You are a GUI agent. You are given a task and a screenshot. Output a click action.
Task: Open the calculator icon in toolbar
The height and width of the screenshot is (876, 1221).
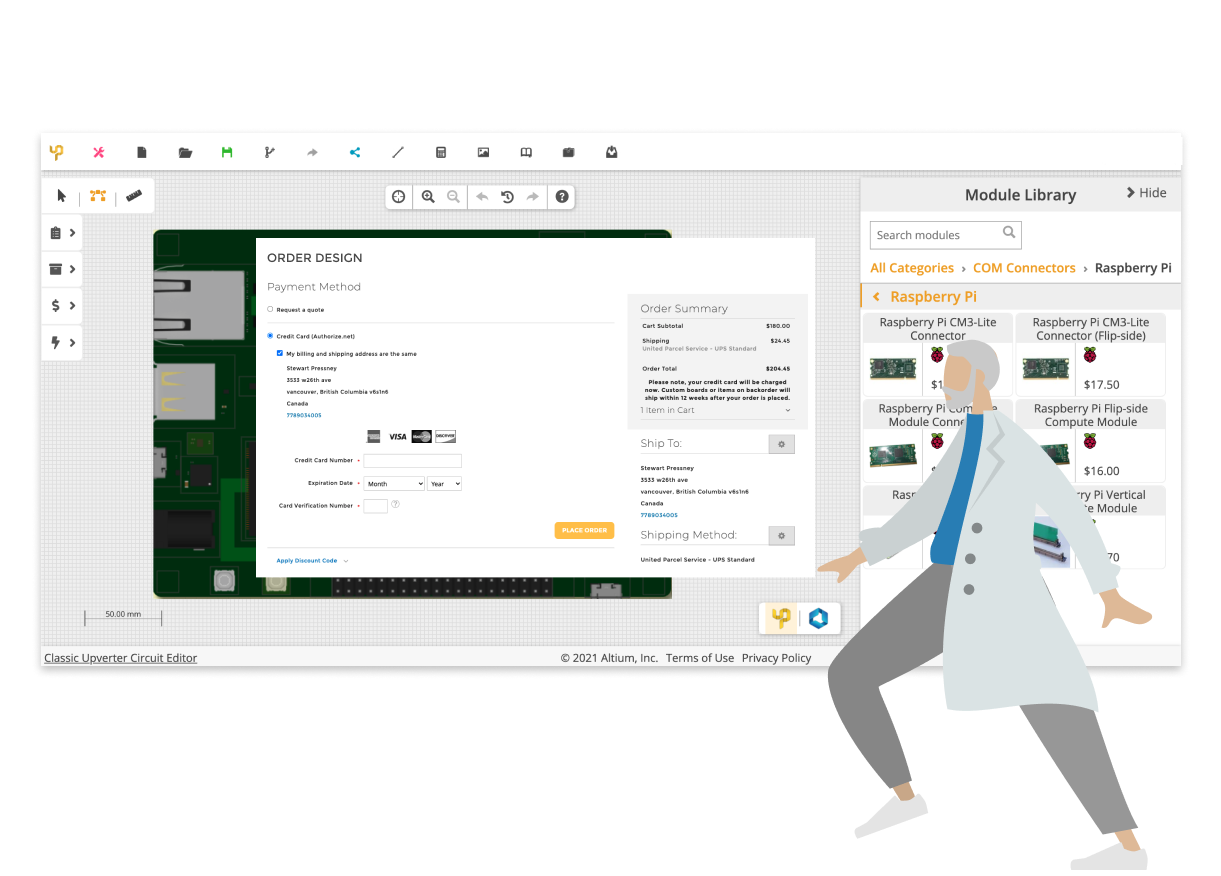440,152
